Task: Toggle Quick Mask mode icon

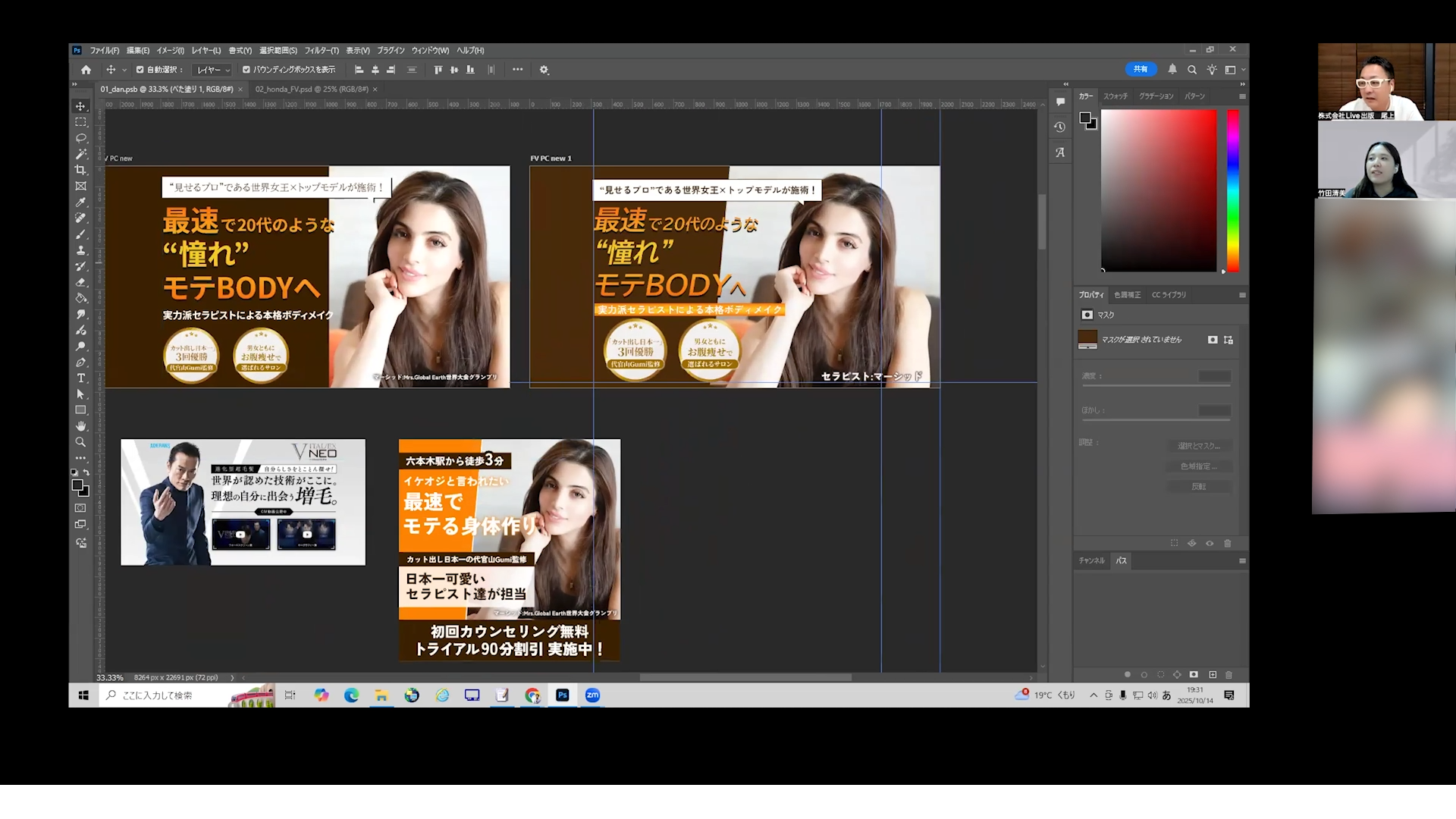Action: [x=80, y=508]
